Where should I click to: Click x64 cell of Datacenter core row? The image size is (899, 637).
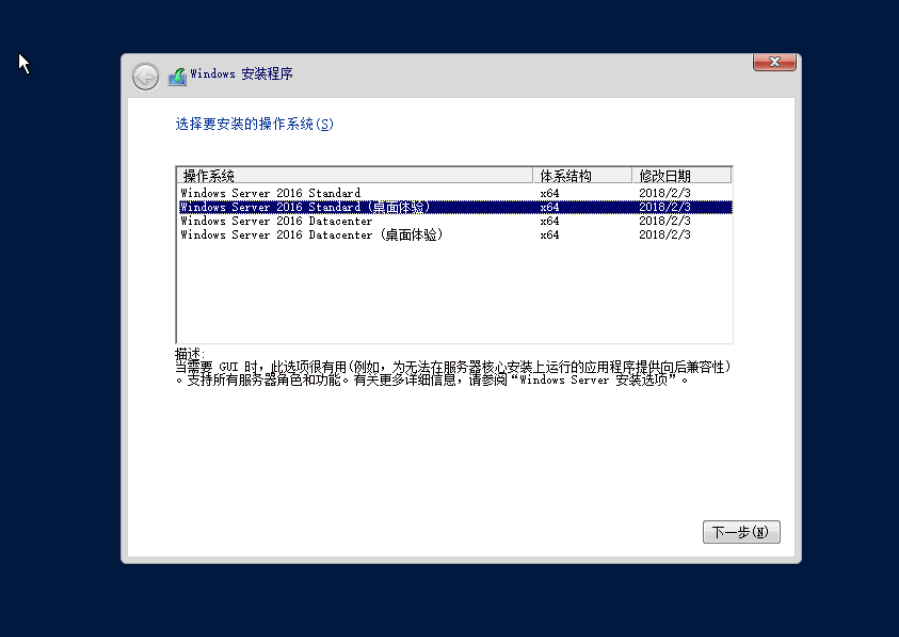coord(549,221)
